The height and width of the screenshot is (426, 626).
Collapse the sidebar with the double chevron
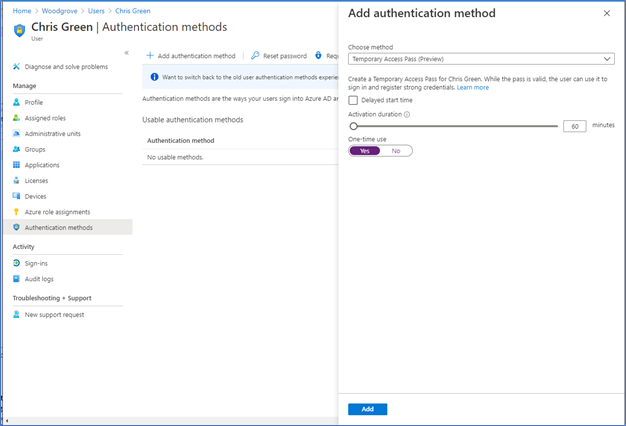[x=127, y=53]
